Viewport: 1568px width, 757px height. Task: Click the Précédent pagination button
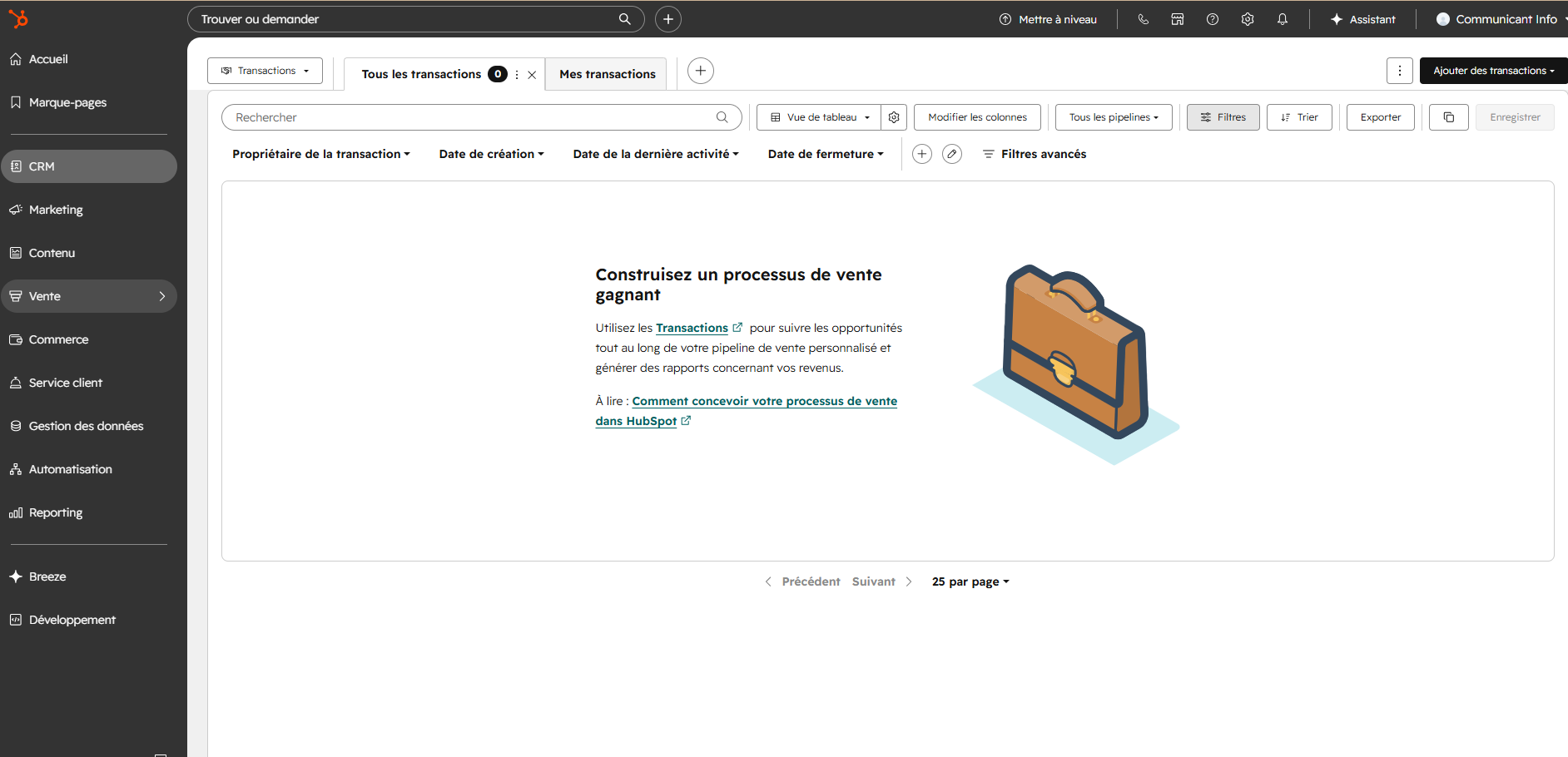click(802, 581)
